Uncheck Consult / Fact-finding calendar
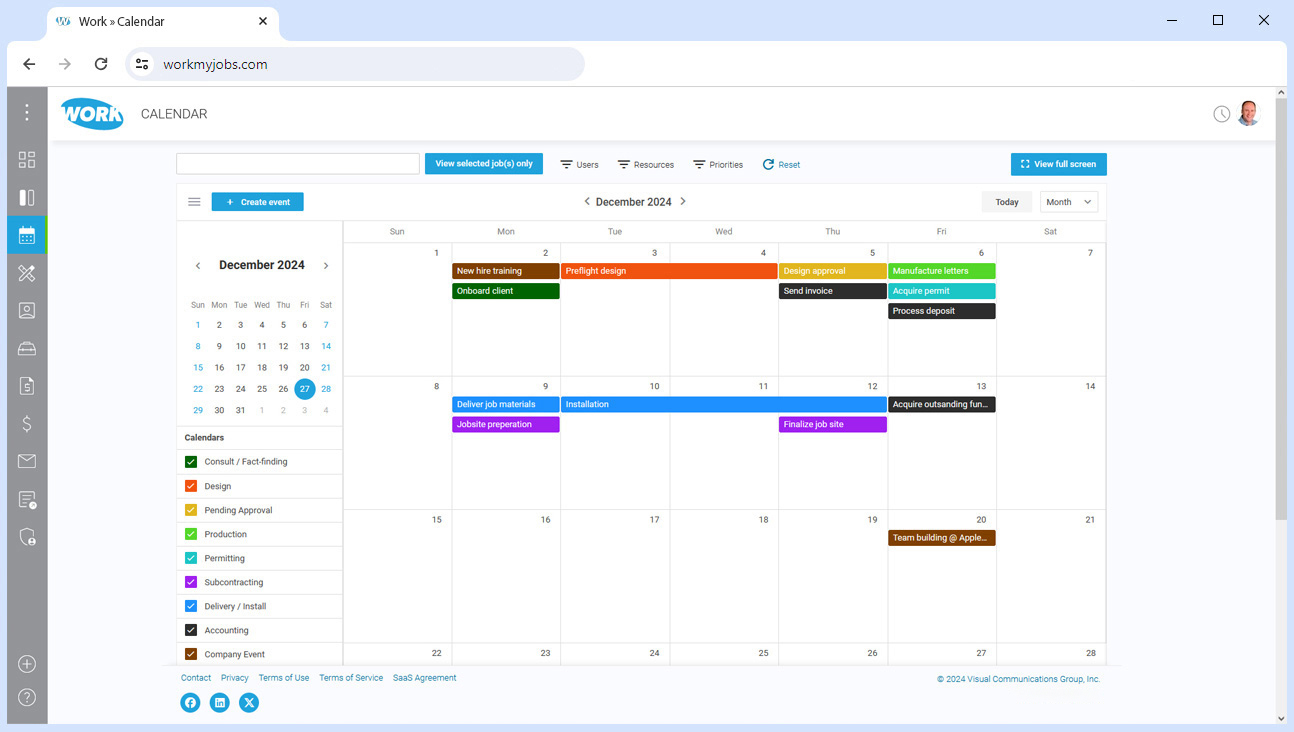 click(191, 462)
